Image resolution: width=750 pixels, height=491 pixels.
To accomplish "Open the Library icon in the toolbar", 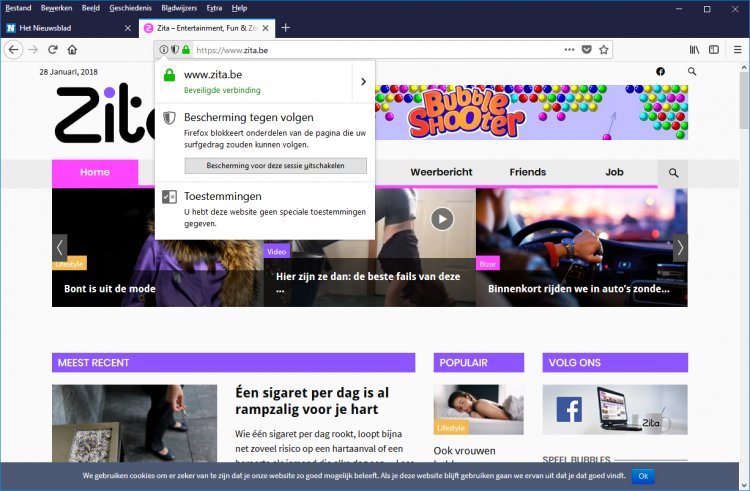I will pos(694,50).
